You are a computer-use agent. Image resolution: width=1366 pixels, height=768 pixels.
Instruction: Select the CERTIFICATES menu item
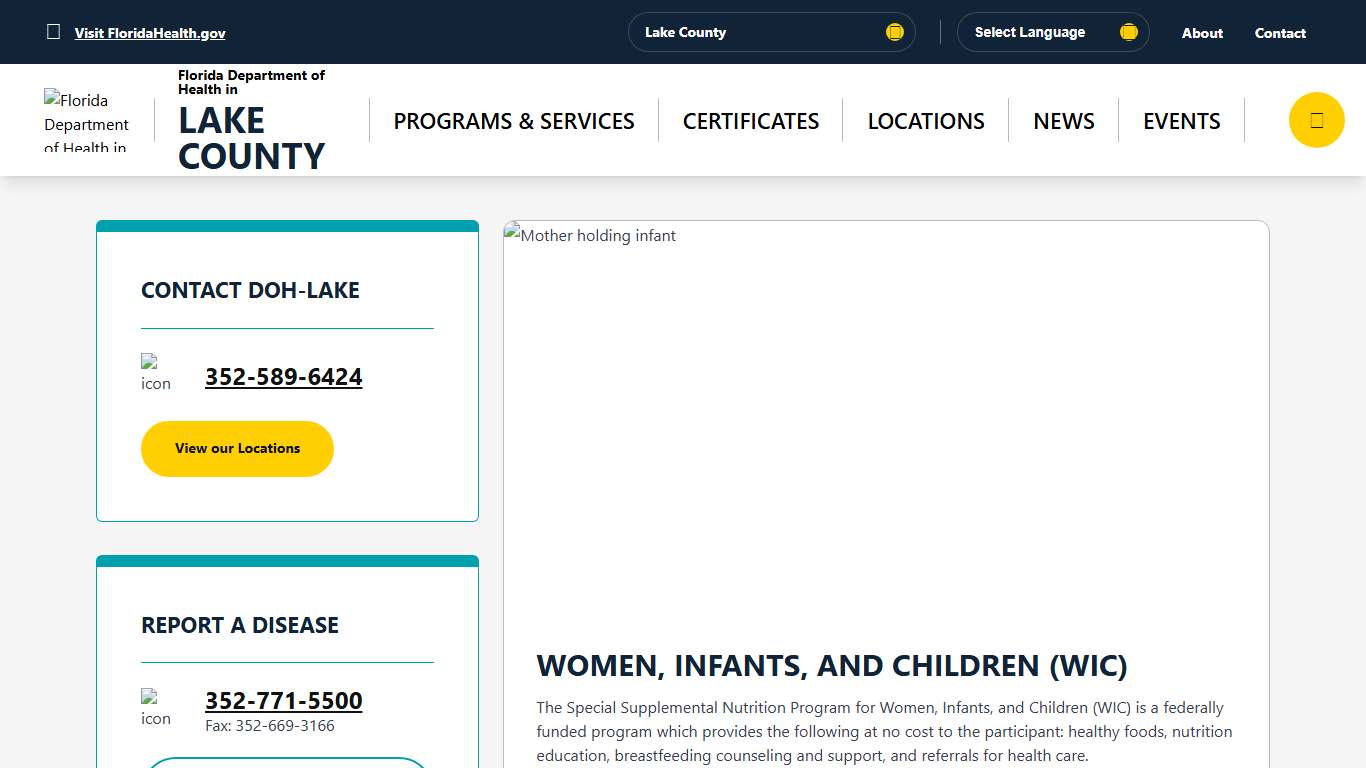[x=750, y=120]
